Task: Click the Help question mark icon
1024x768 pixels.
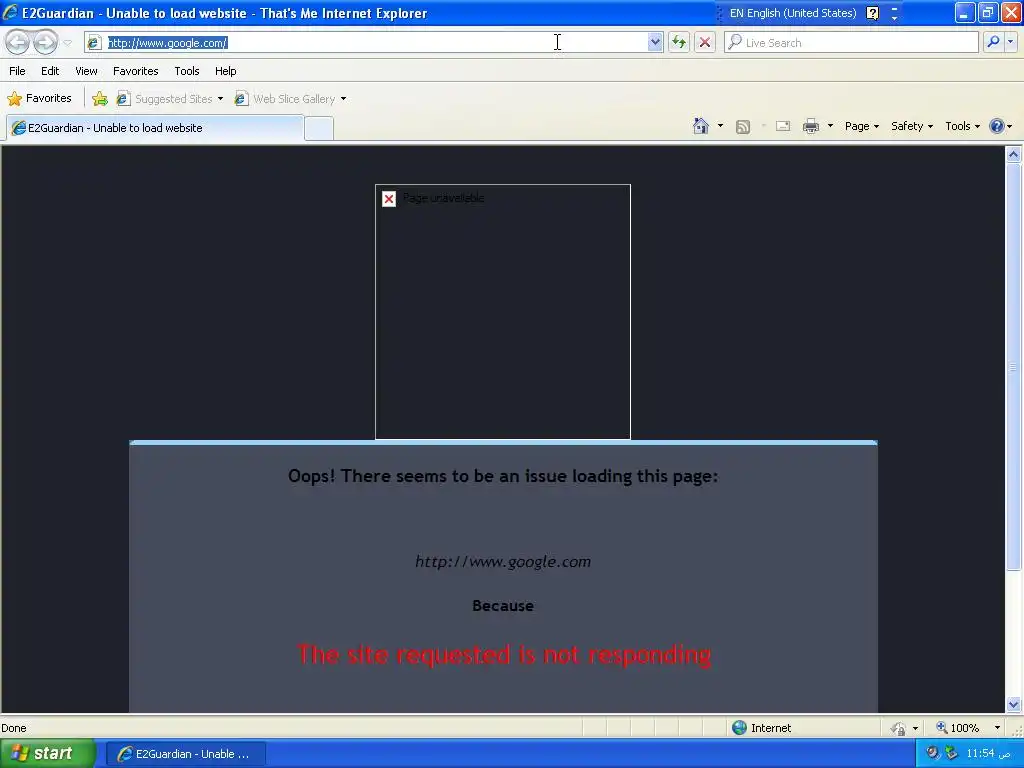Action: click(997, 126)
